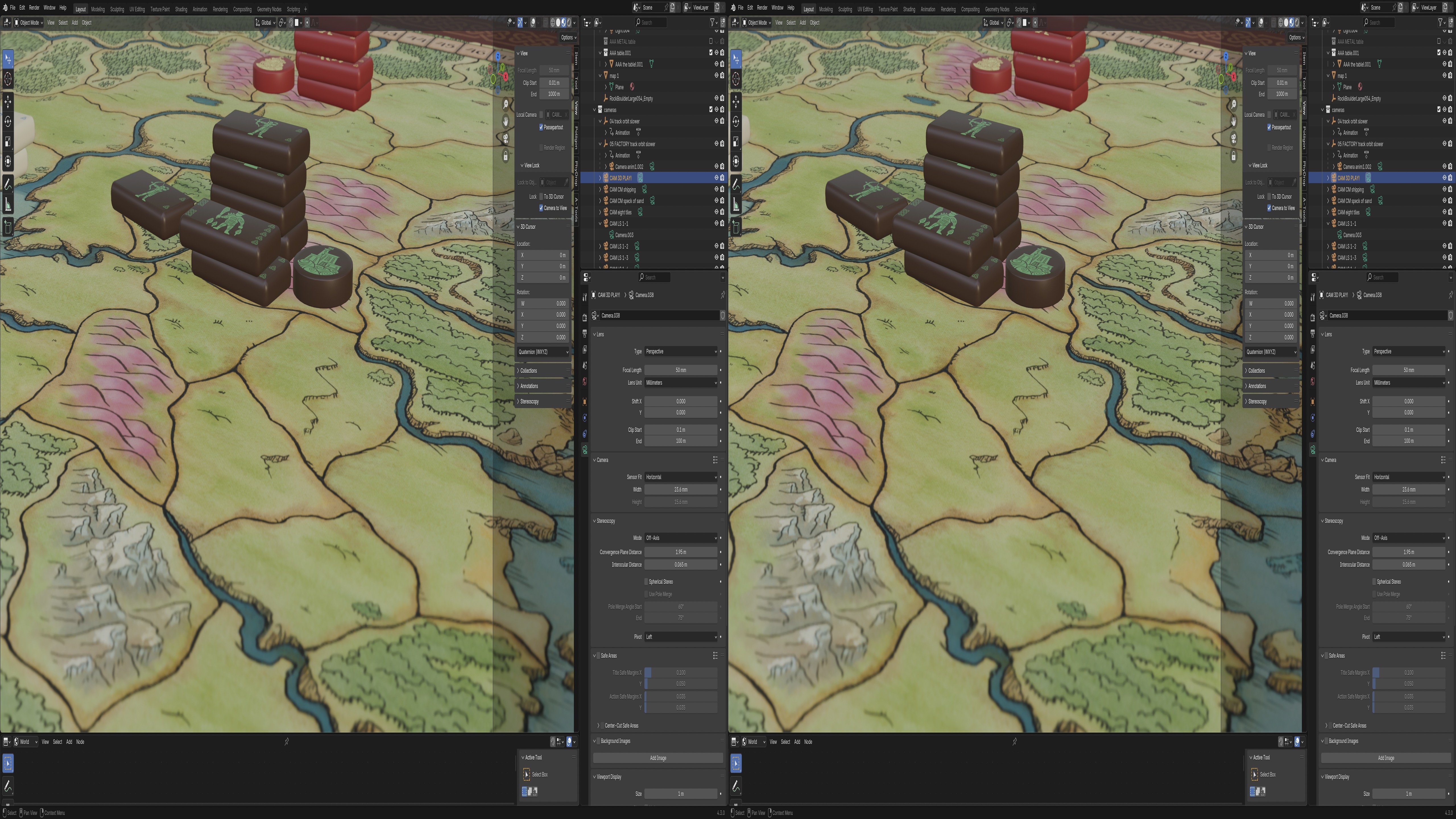Expand CAM LS 1-2 in left outliner
1456x819 pixels.
click(600, 247)
